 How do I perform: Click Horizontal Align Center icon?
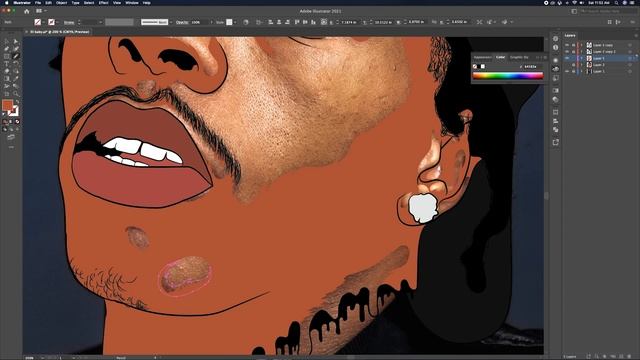(x=279, y=22)
